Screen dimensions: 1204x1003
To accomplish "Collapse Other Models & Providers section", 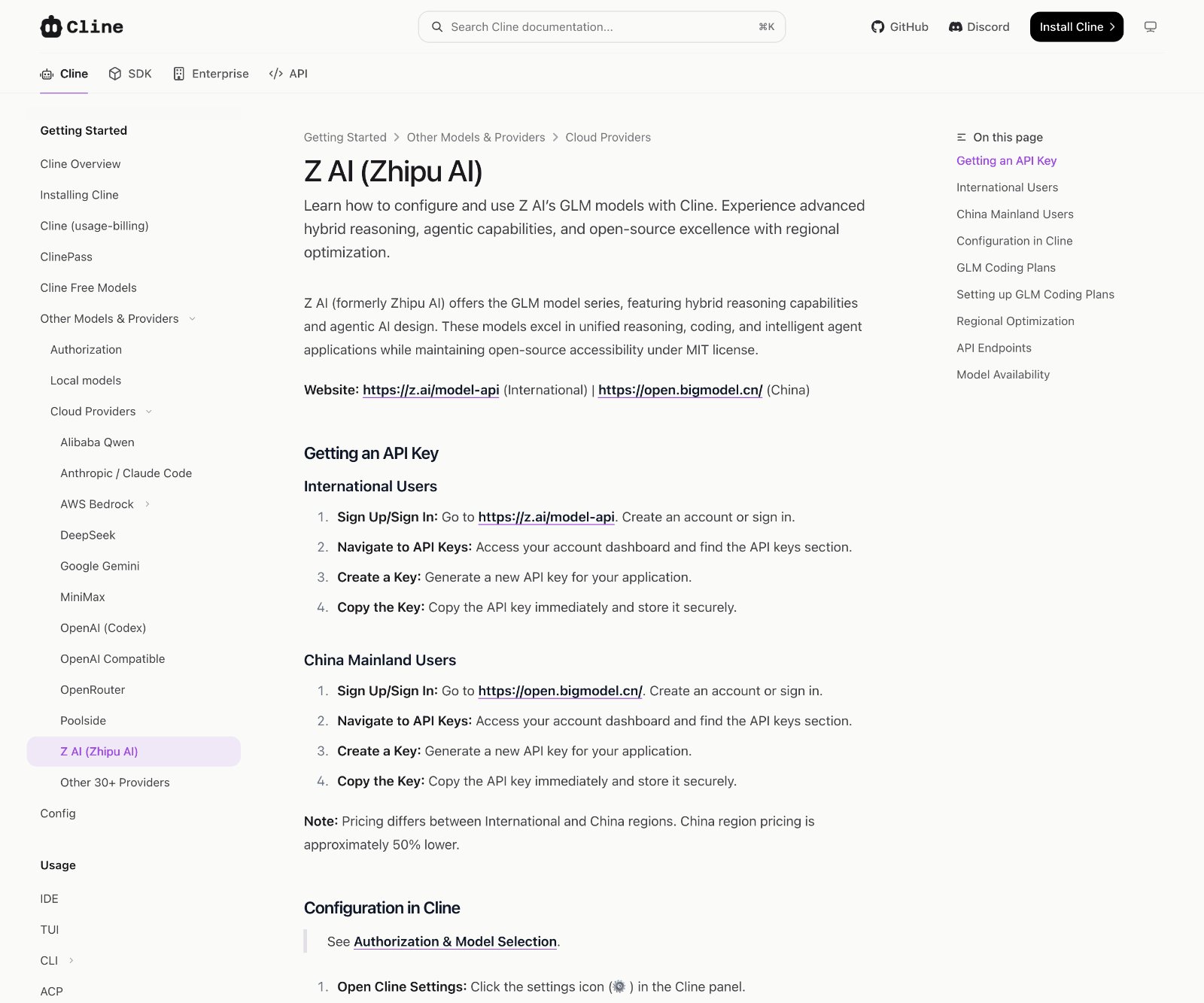I will click(192, 319).
